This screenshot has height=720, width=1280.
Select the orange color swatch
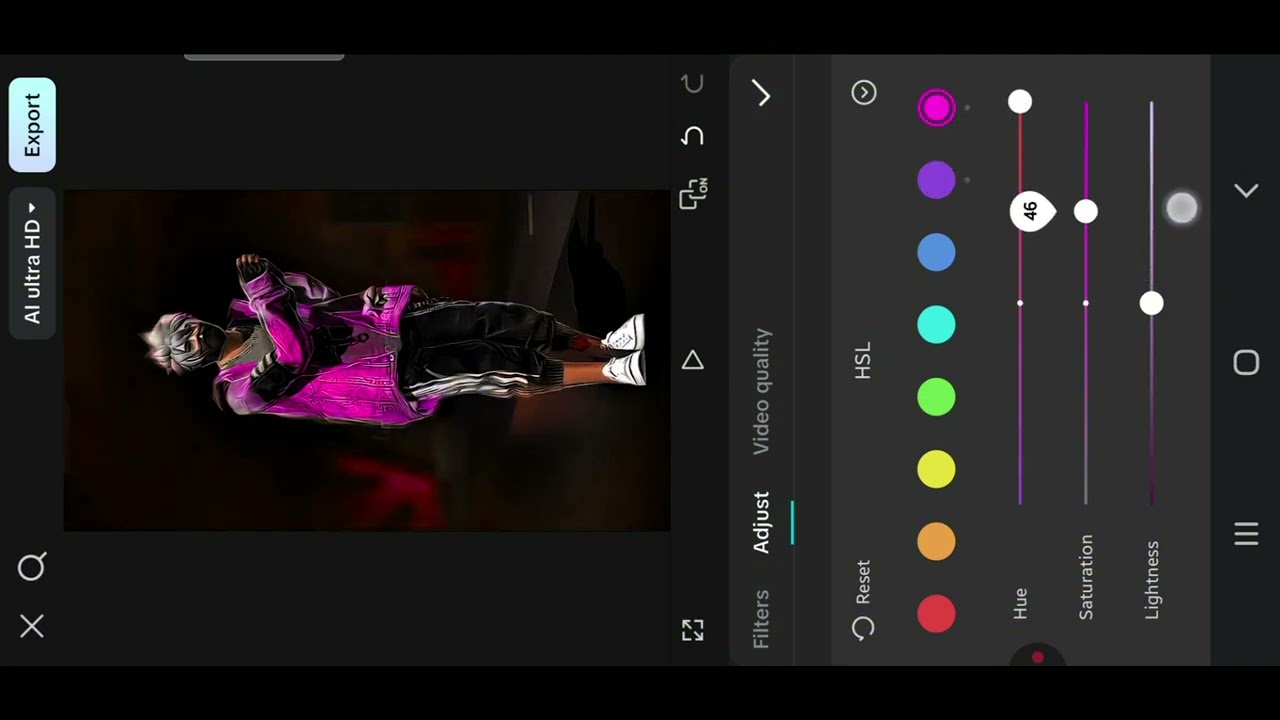point(937,541)
